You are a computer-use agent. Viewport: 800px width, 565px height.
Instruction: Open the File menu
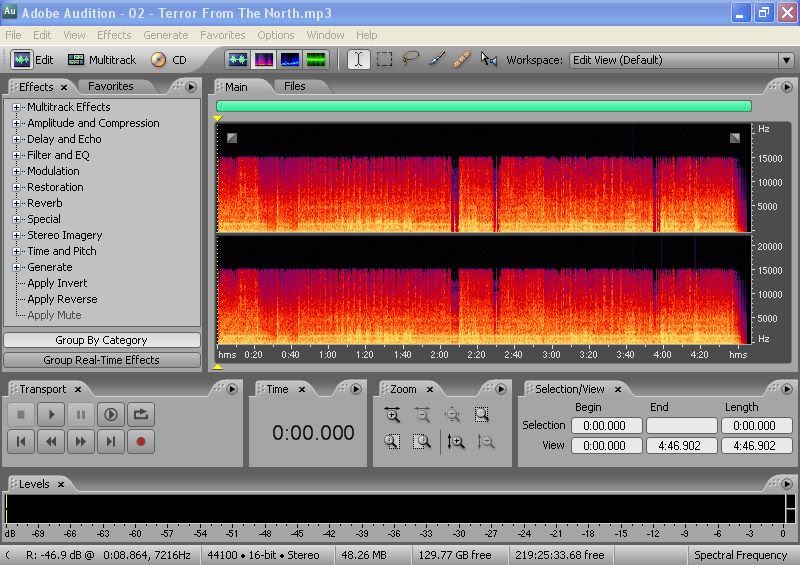[x=13, y=35]
